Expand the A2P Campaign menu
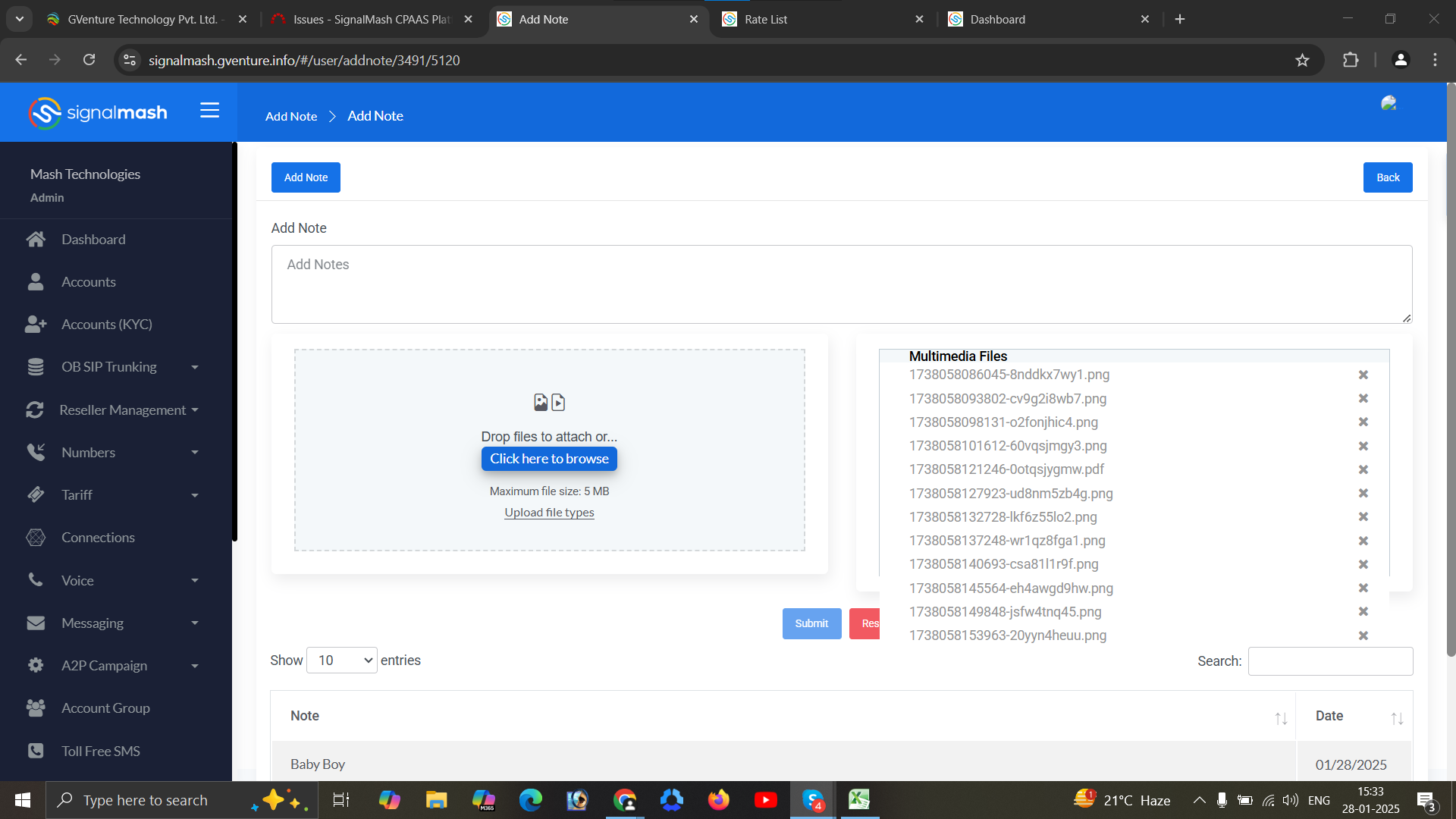 114,666
